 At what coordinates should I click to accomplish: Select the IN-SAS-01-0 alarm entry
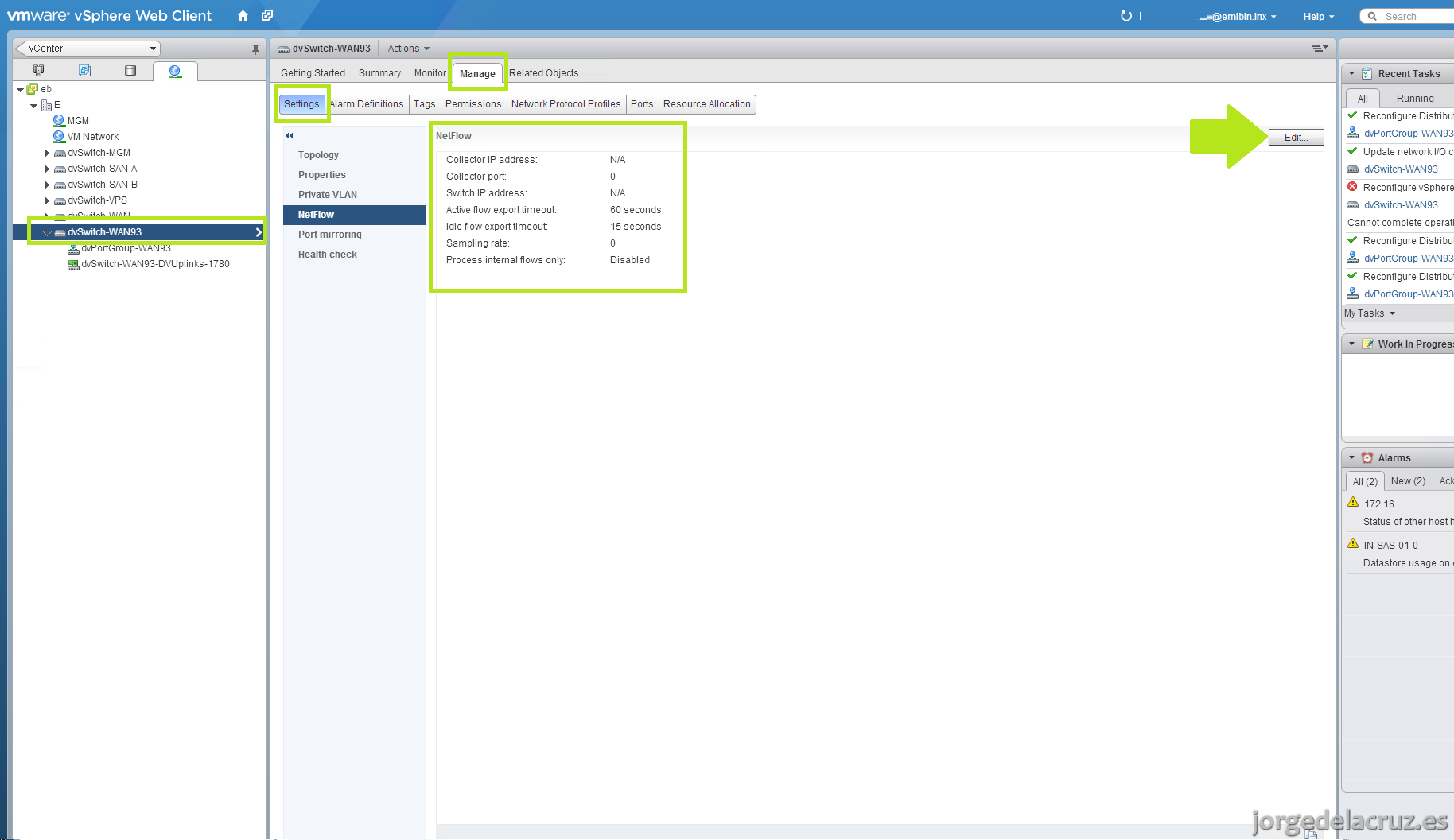pos(1391,546)
